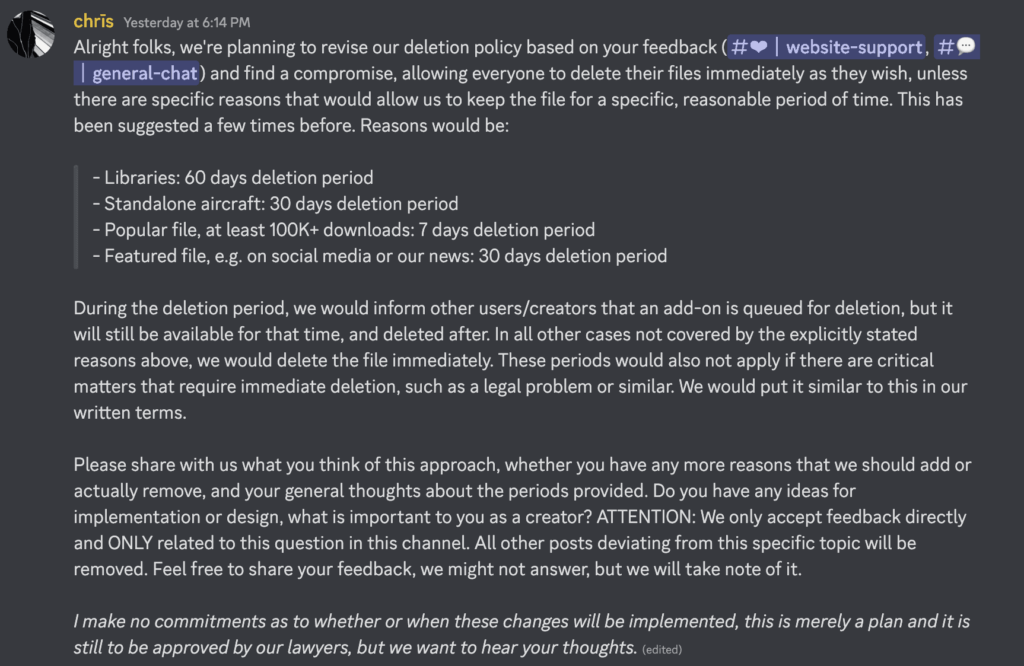Click the paragraph starting "During the deletion period"
Image resolution: width=1024 pixels, height=666 pixels.
(x=520, y=360)
